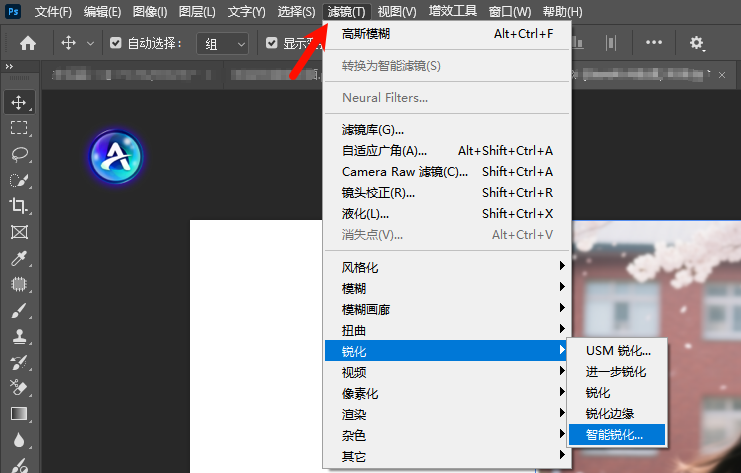
Task: Select the Lasso tool
Action: 19,154
